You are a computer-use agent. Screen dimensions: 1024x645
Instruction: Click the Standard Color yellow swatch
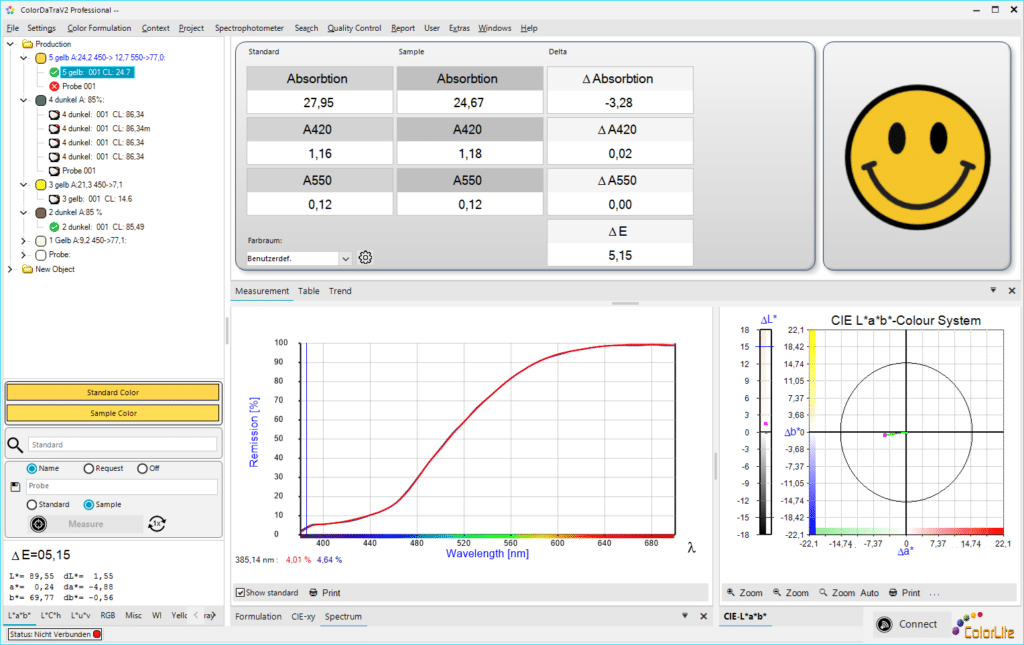coord(113,392)
